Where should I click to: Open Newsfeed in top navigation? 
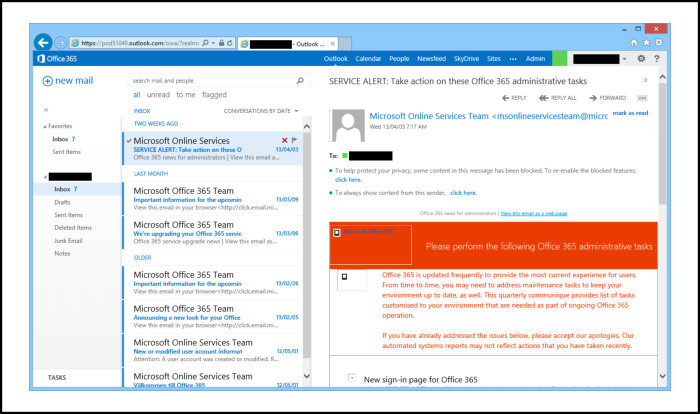click(432, 59)
